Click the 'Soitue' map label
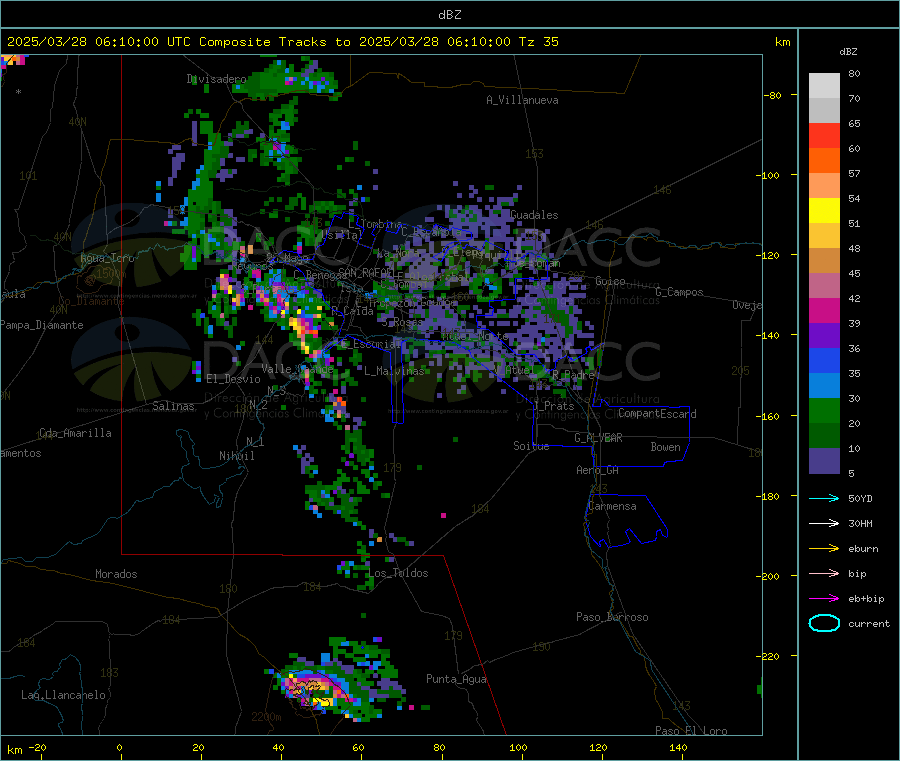The image size is (900, 761). (x=531, y=446)
